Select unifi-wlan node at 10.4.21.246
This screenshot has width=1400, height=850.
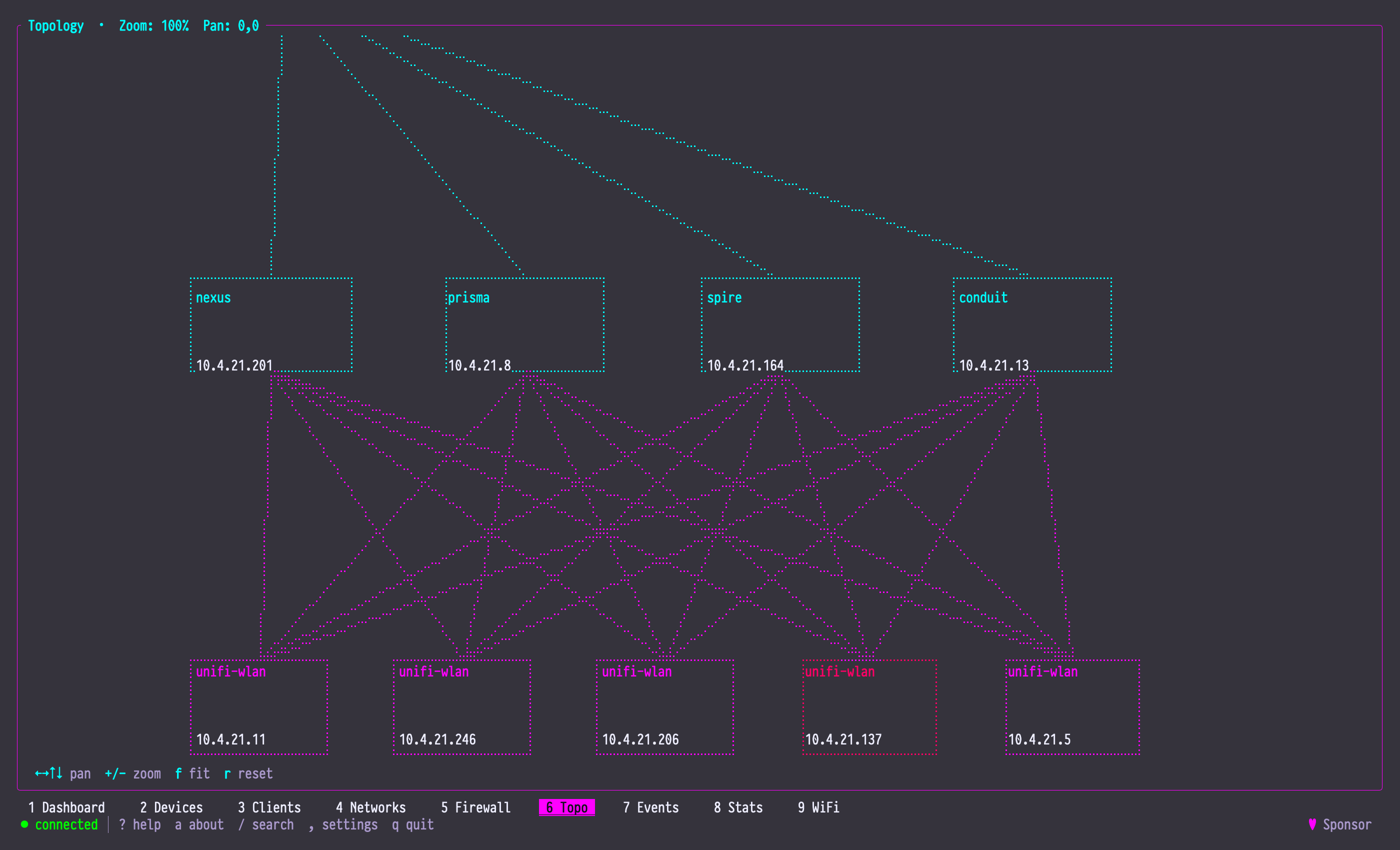pos(462,707)
